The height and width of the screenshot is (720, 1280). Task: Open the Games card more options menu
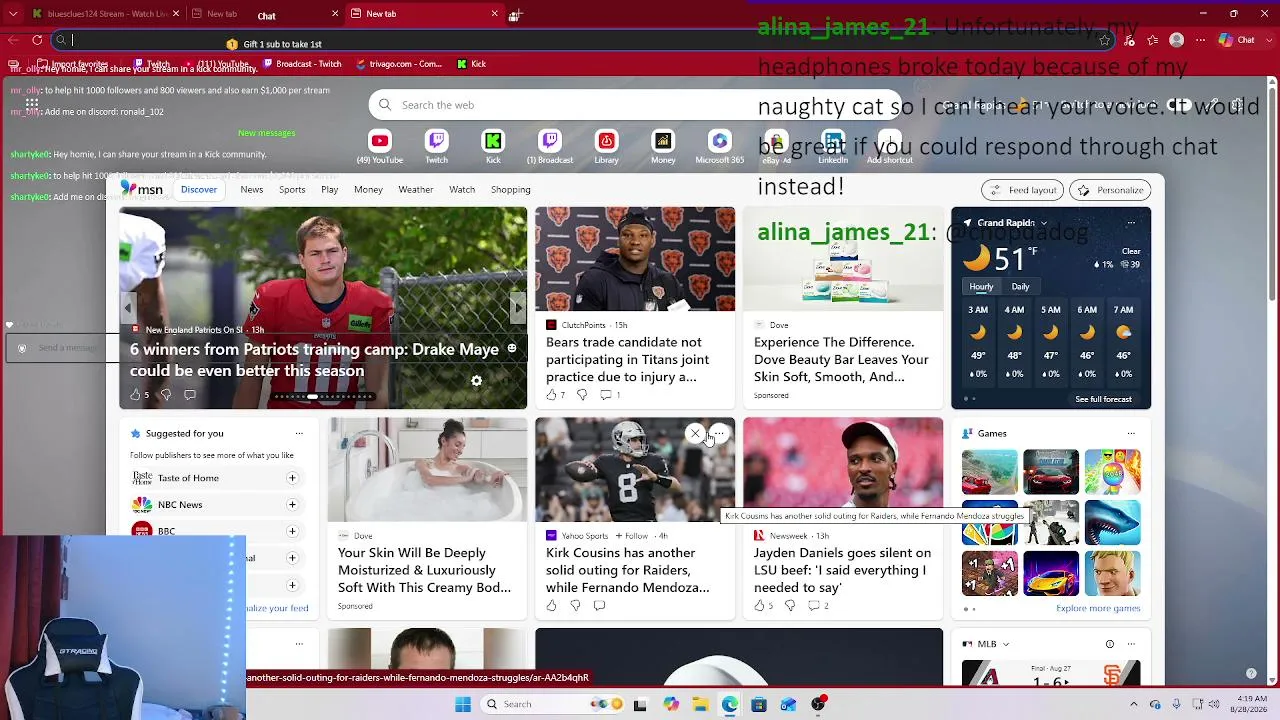pyautogui.click(x=1131, y=433)
